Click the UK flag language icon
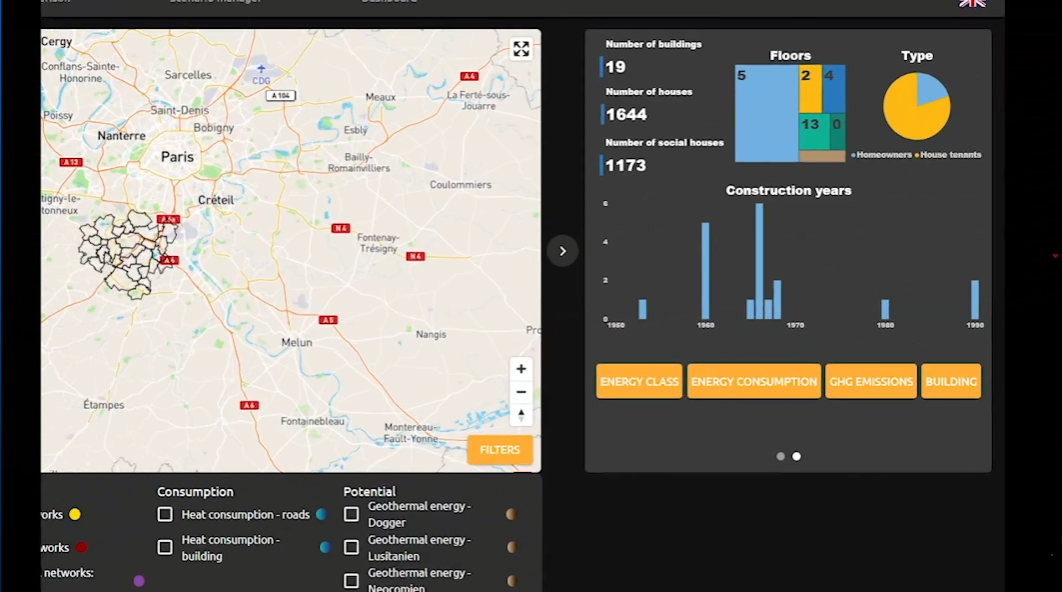Screen dimensions: 1062x592 [x=971, y=3]
